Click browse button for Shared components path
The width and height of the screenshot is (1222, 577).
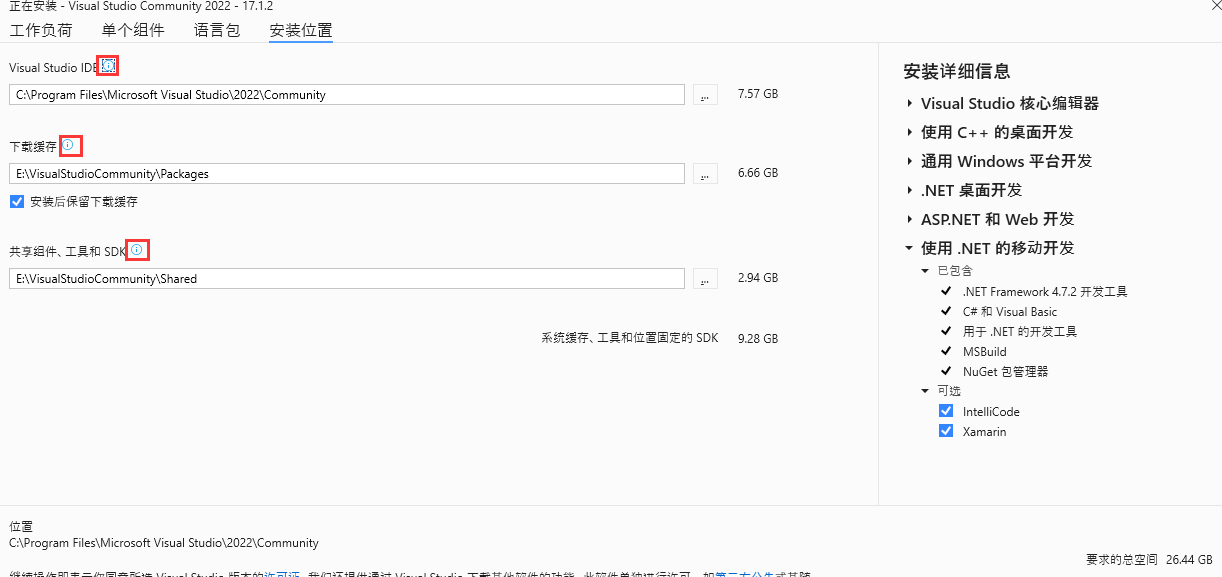pos(705,279)
